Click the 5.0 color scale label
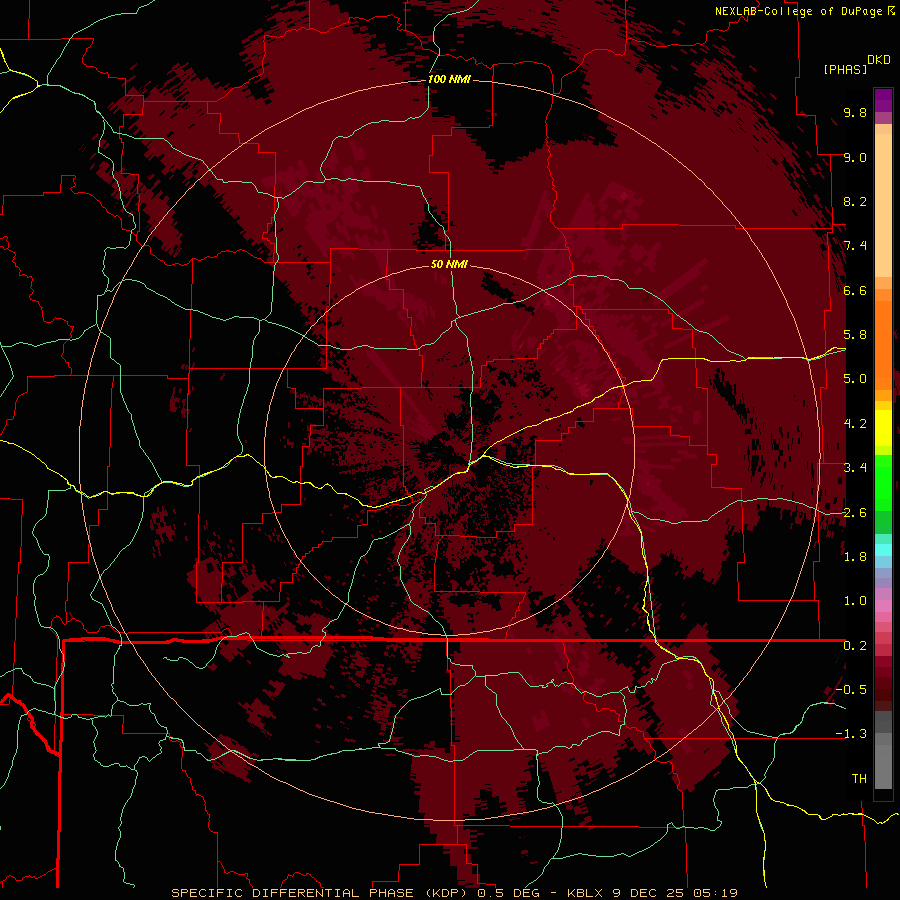 (x=855, y=379)
